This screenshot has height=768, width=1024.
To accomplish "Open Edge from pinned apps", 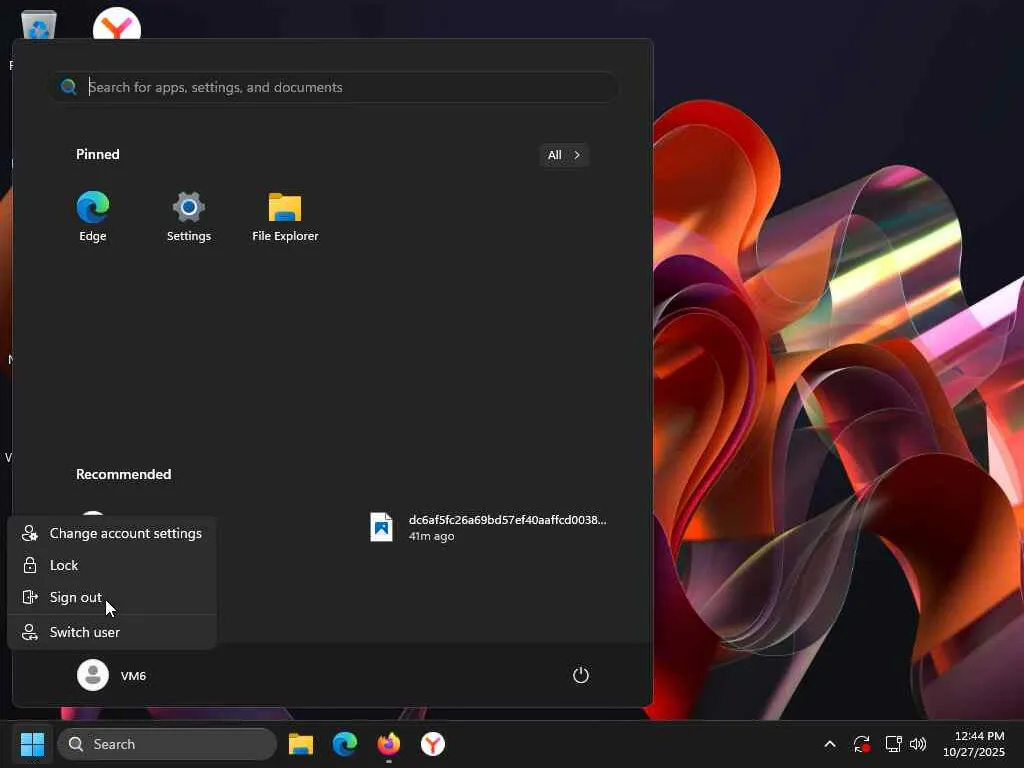I will coord(93,217).
